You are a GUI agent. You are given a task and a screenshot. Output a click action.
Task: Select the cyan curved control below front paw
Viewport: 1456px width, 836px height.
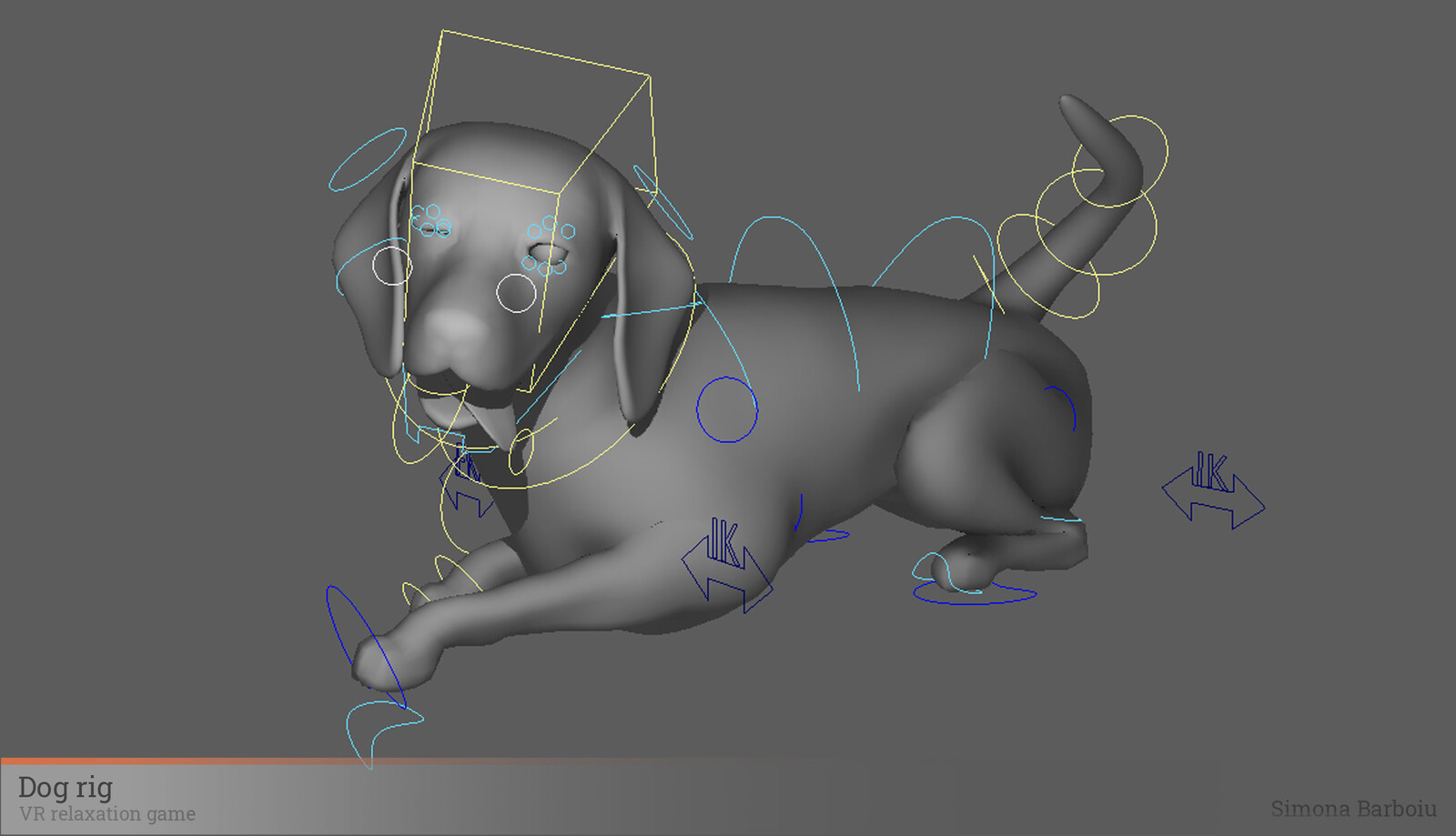pos(385,735)
